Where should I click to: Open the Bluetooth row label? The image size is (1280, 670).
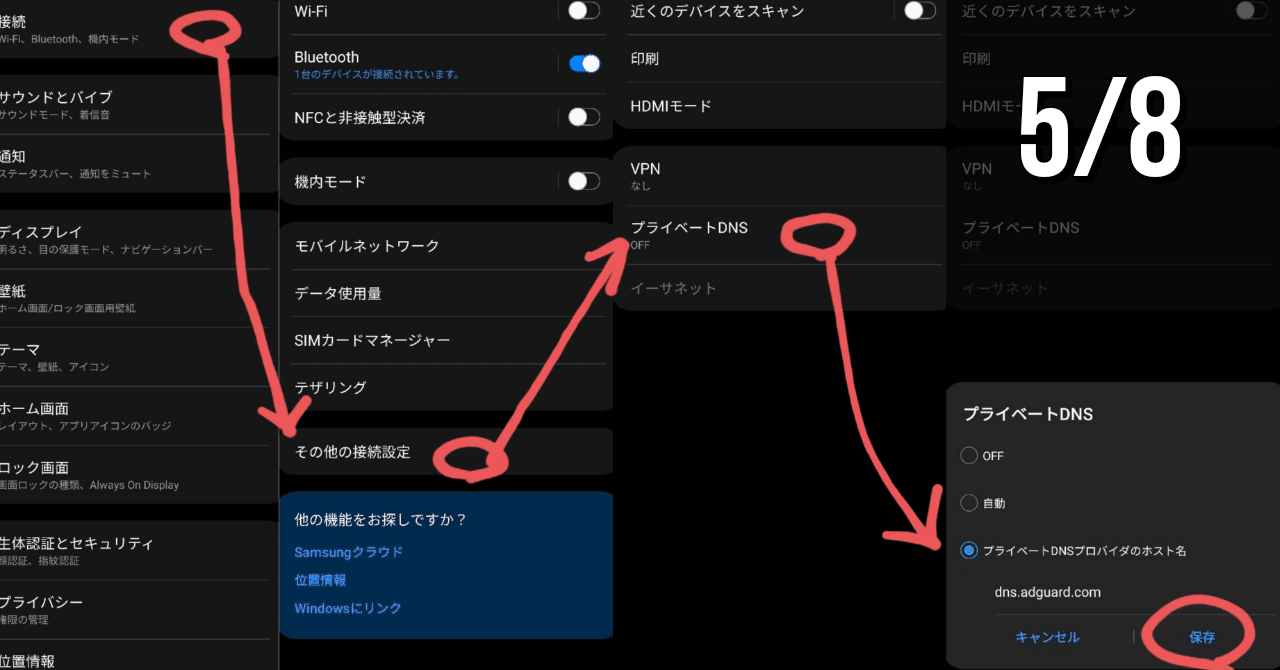tap(326, 57)
